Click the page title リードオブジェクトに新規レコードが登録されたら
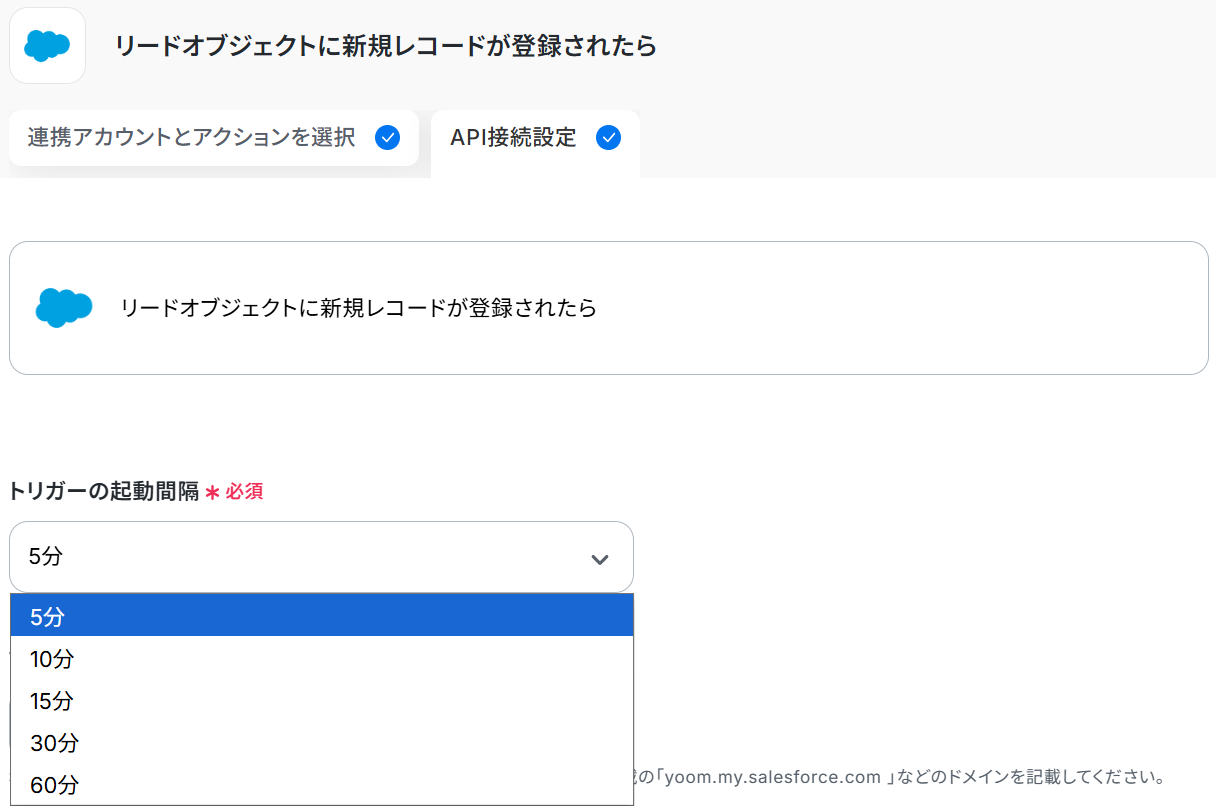This screenshot has height=809, width=1216. [385, 46]
